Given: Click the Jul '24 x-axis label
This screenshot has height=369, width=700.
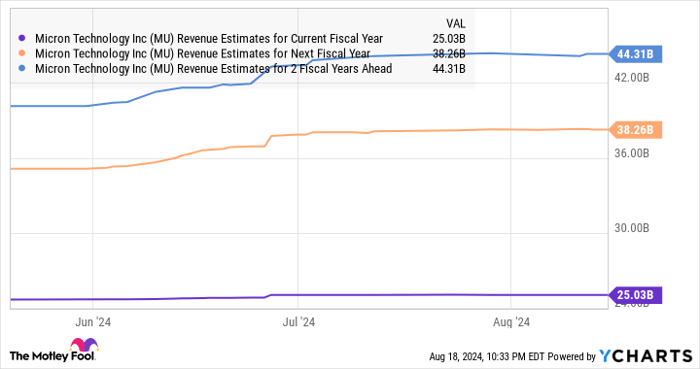Looking at the screenshot, I should (299, 322).
